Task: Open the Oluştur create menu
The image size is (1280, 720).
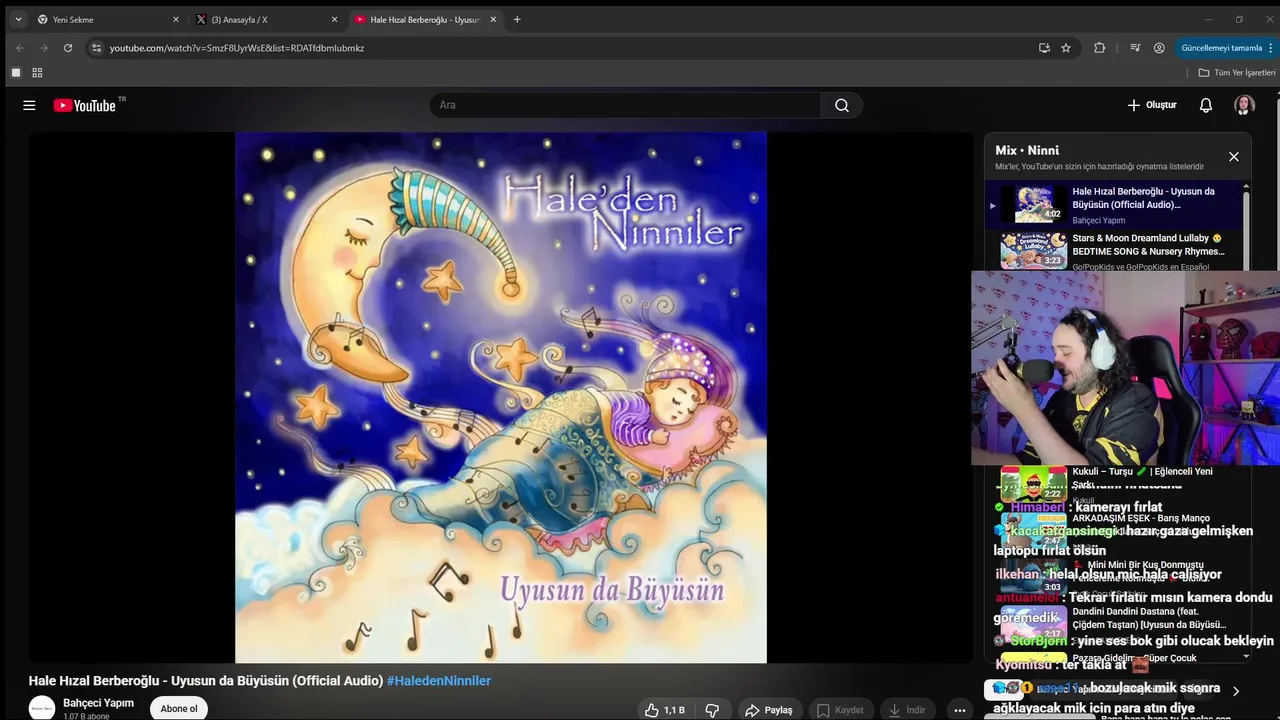Action: [1152, 105]
